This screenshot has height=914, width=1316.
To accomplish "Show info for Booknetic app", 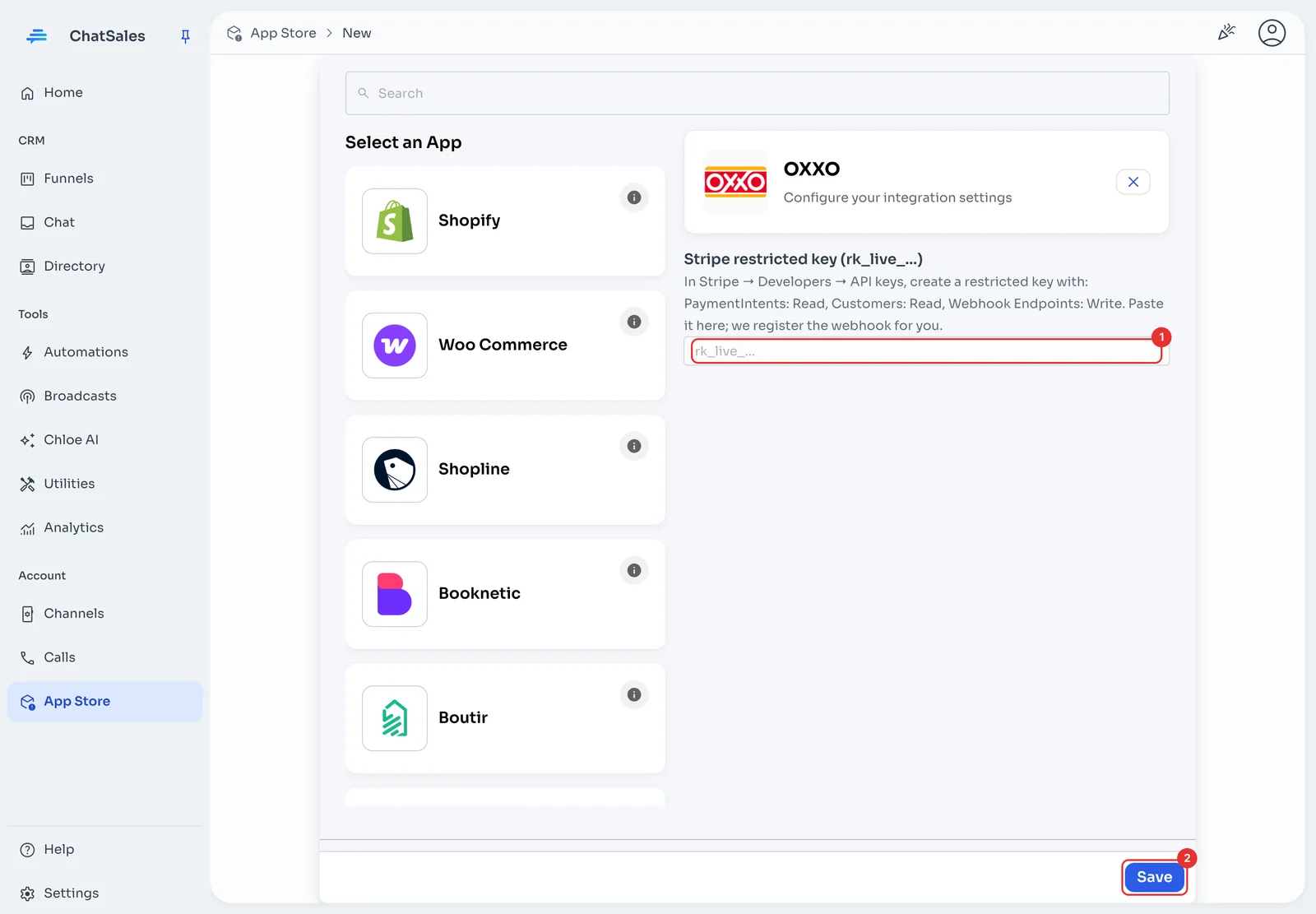I will (x=634, y=570).
